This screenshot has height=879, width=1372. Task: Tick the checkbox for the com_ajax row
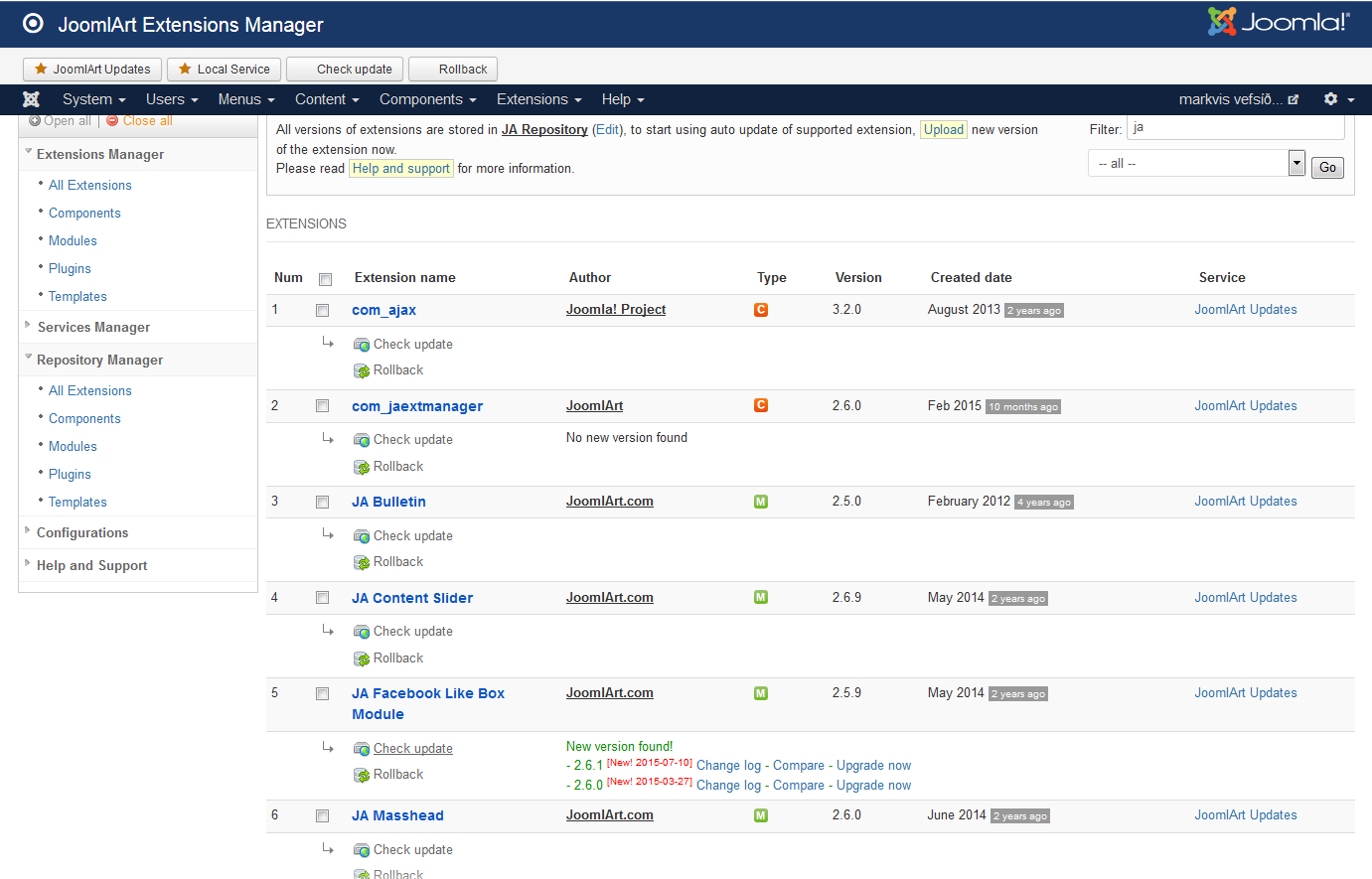322,311
